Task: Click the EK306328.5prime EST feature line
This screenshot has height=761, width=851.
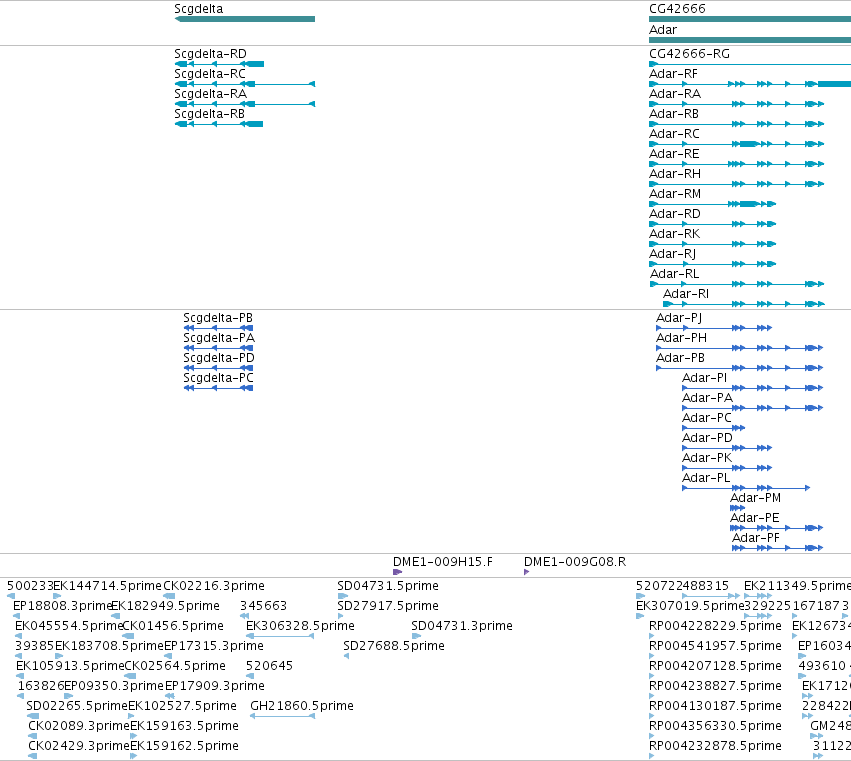Action: tap(280, 636)
